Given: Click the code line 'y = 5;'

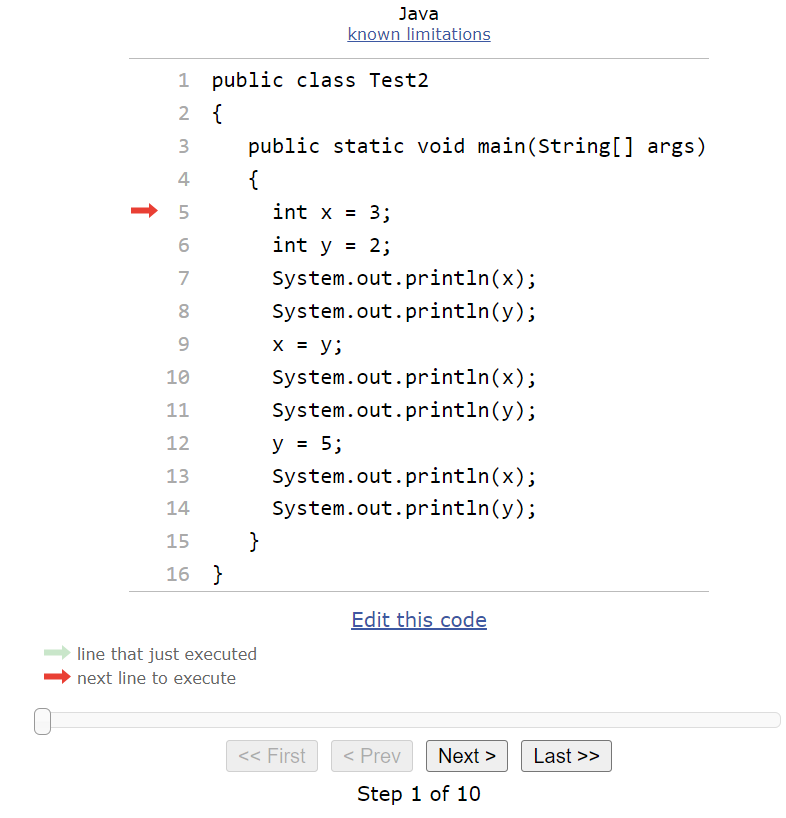Looking at the screenshot, I should pos(307,443).
